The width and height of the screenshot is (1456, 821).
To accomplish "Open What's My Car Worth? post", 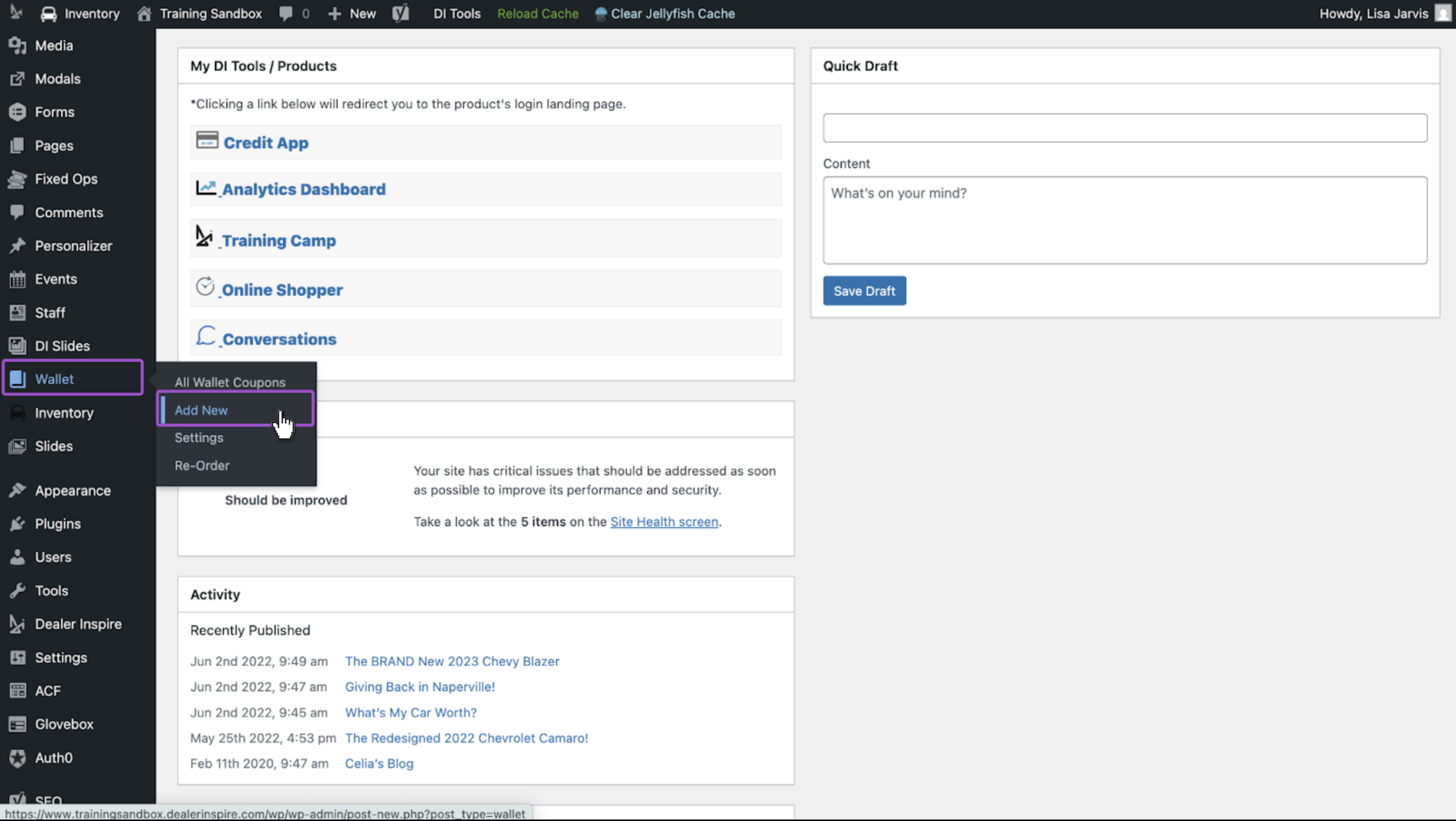I will coord(411,712).
